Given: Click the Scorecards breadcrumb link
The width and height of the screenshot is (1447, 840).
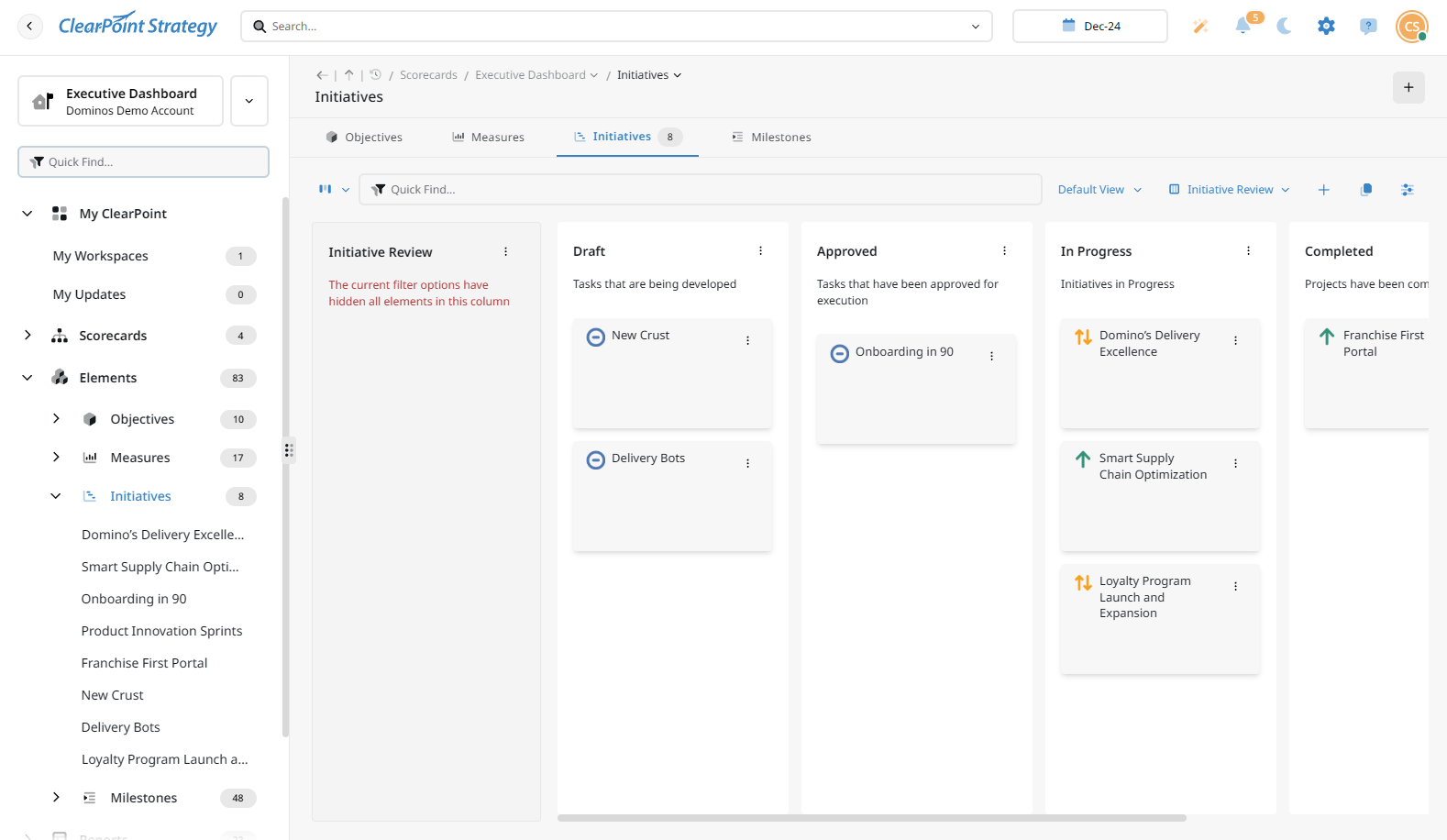Looking at the screenshot, I should pyautogui.click(x=428, y=75).
